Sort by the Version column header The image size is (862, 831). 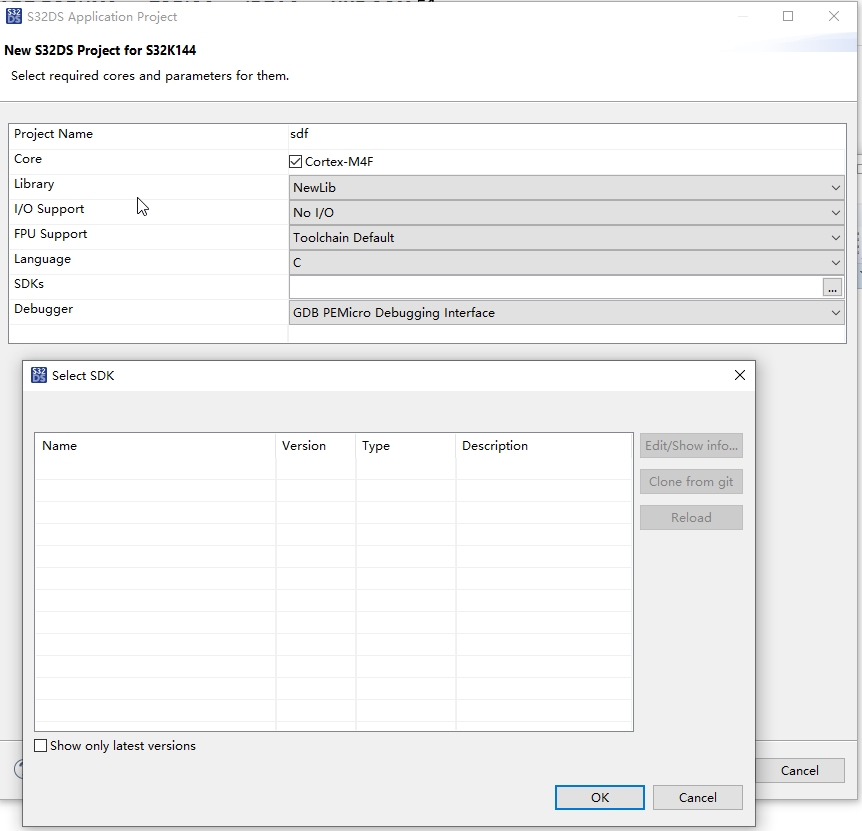[x=316, y=446]
